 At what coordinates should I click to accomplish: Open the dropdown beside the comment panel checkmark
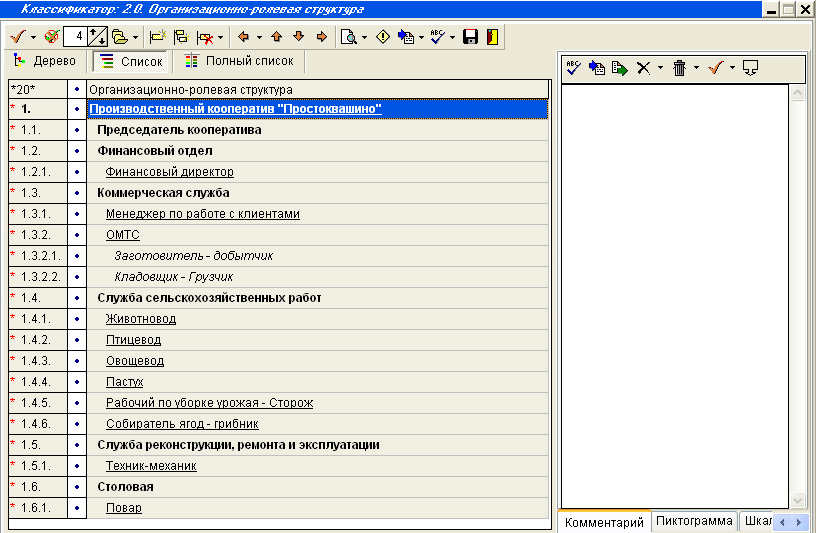pos(732,68)
